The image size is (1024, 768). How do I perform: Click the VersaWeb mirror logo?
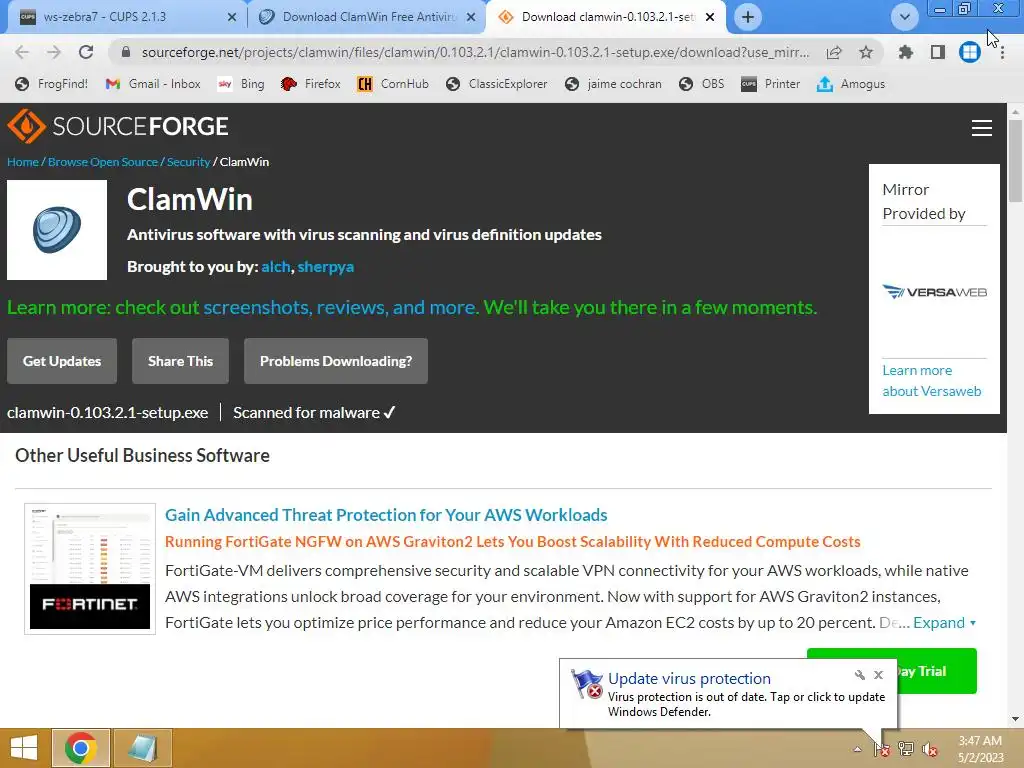point(934,291)
